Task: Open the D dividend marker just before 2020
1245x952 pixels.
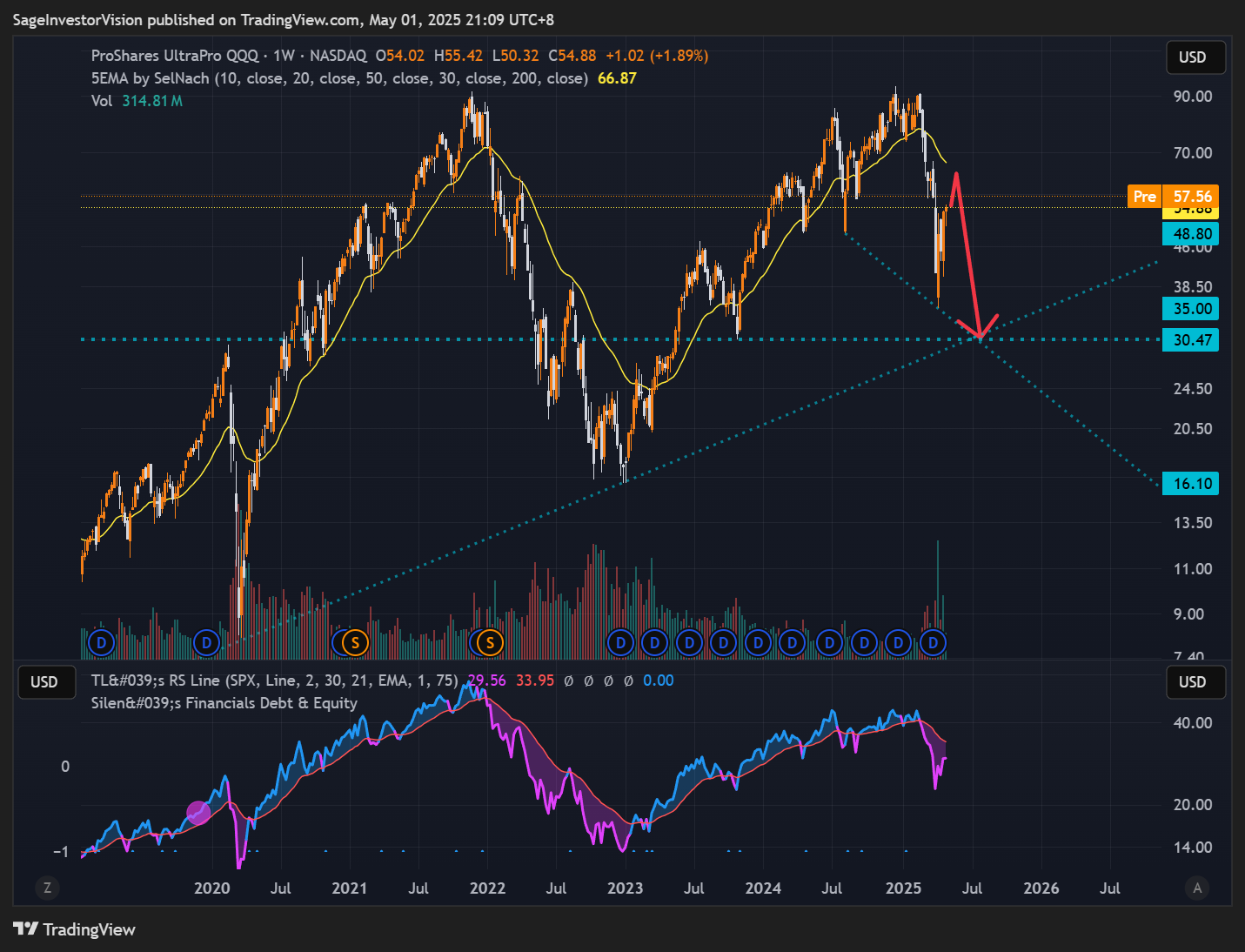Action: [206, 643]
